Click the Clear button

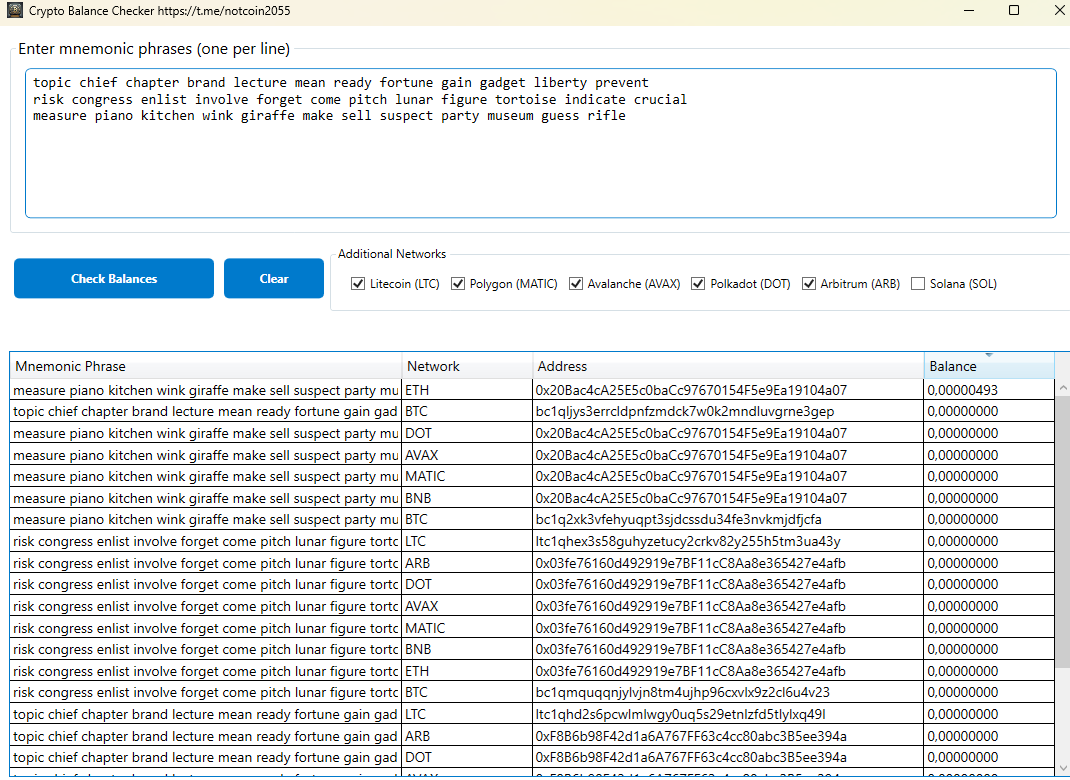click(x=274, y=279)
